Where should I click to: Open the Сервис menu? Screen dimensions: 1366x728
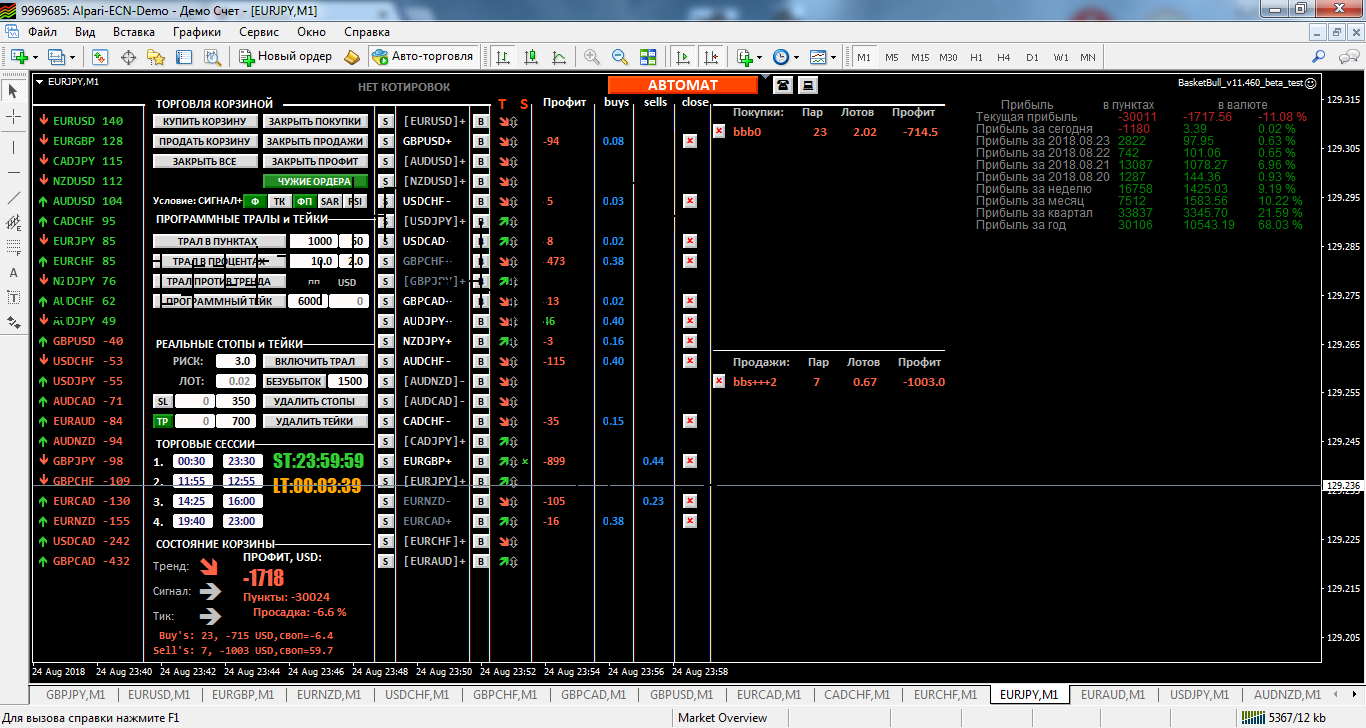tap(259, 31)
